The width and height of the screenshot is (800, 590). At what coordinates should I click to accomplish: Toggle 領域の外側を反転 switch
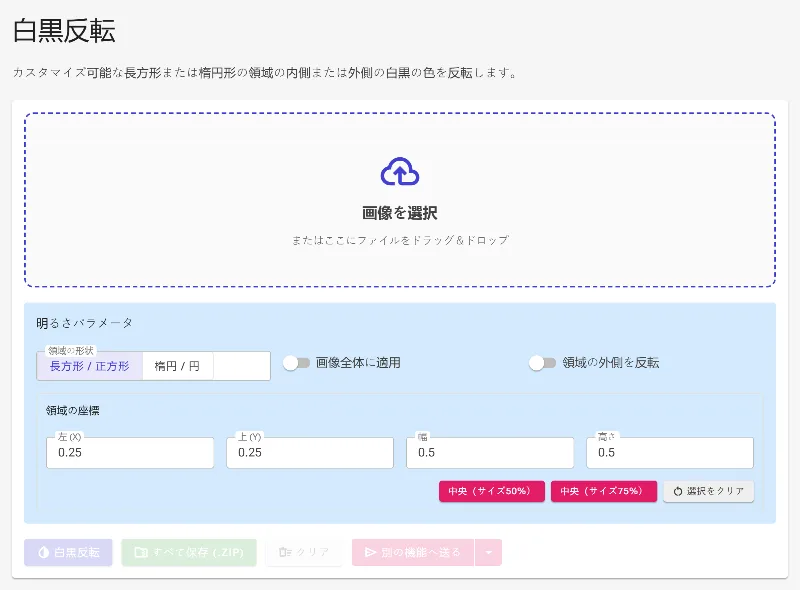[x=542, y=363]
